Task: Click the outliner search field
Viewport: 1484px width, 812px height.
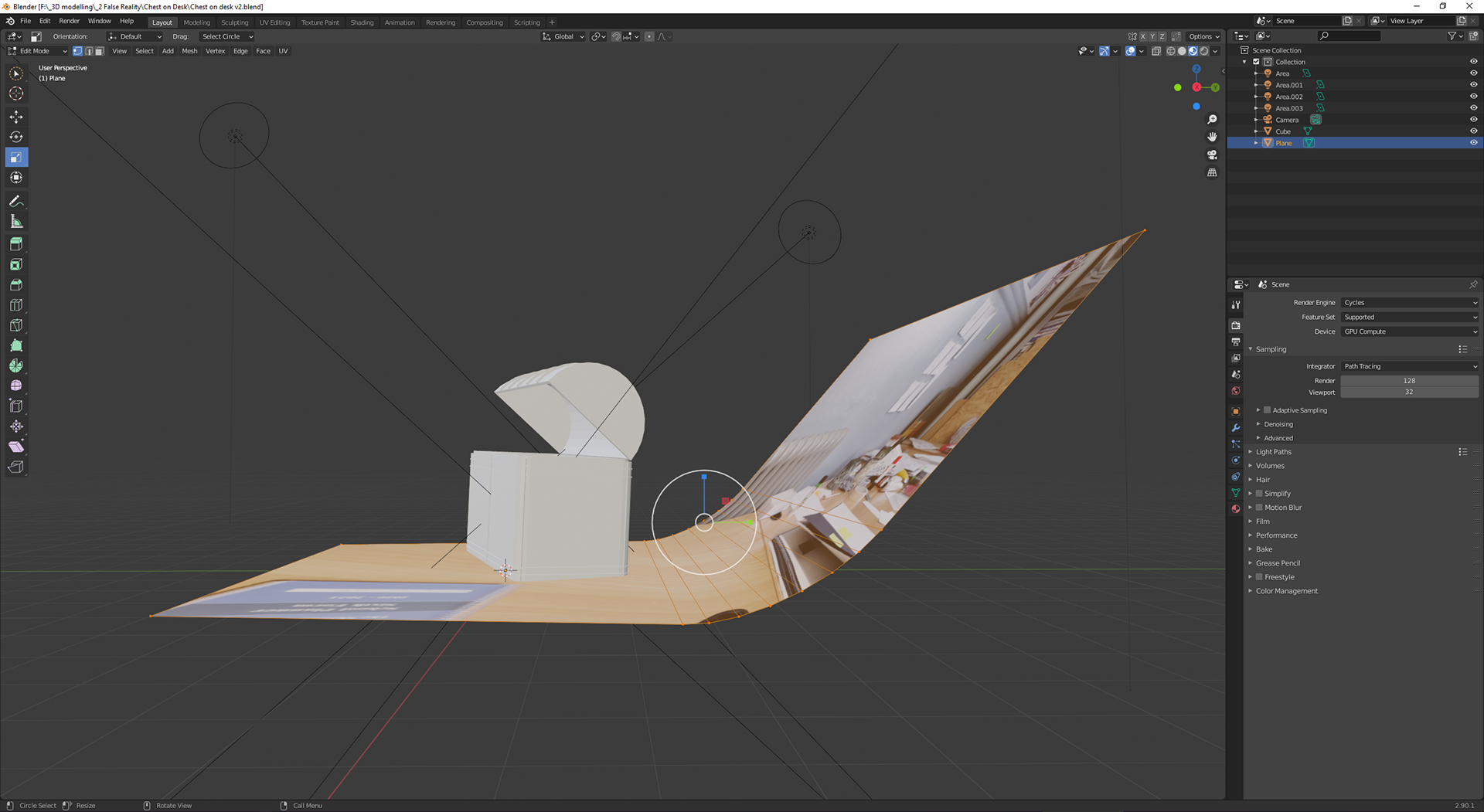Action: click(1349, 36)
